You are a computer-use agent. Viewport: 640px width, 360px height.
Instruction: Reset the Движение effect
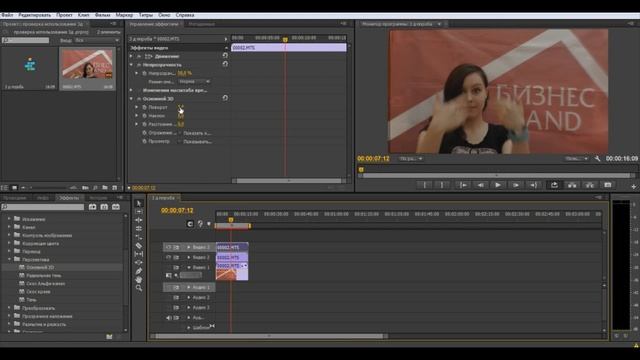point(225,56)
